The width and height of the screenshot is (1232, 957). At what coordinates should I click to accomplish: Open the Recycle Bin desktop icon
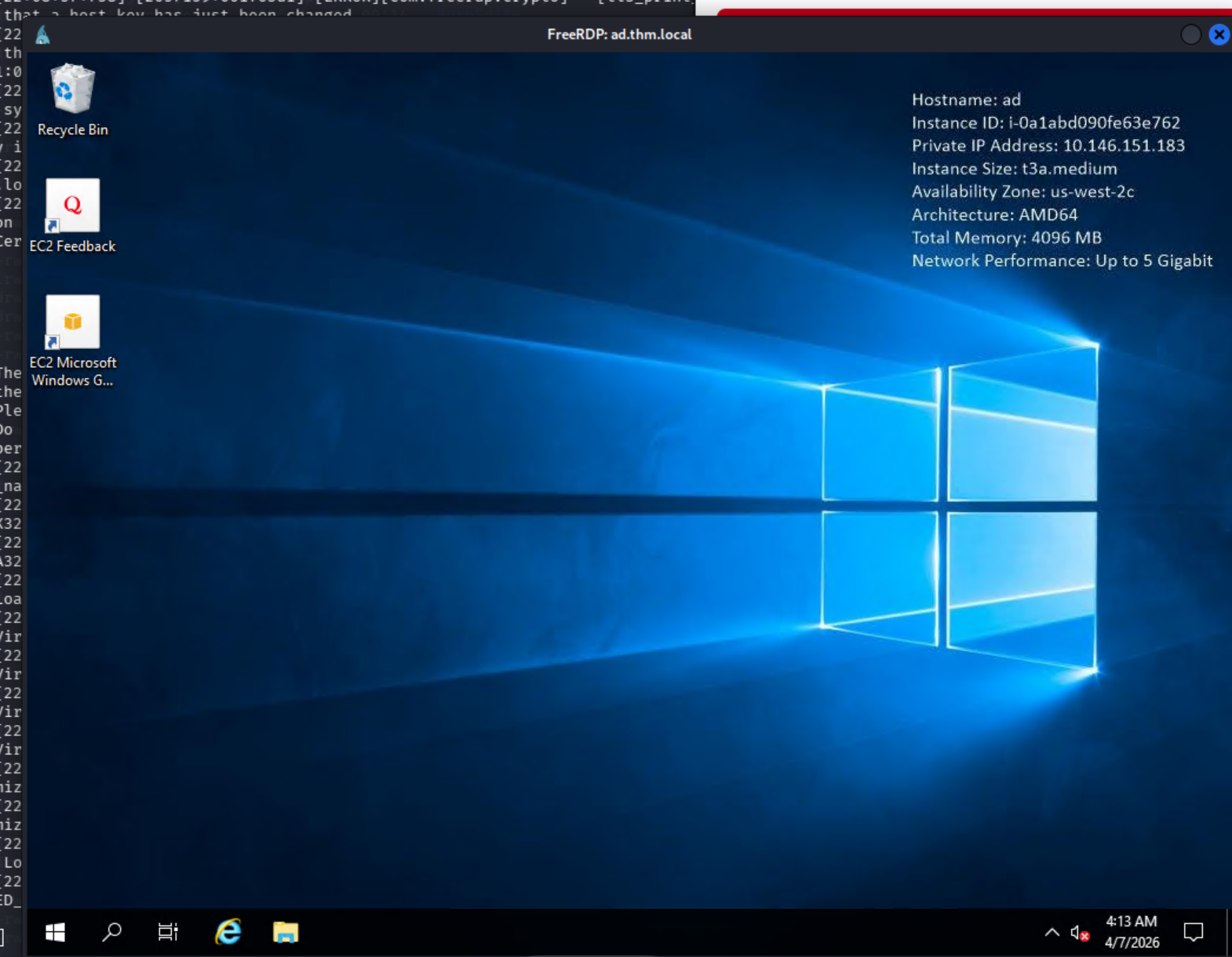click(72, 100)
